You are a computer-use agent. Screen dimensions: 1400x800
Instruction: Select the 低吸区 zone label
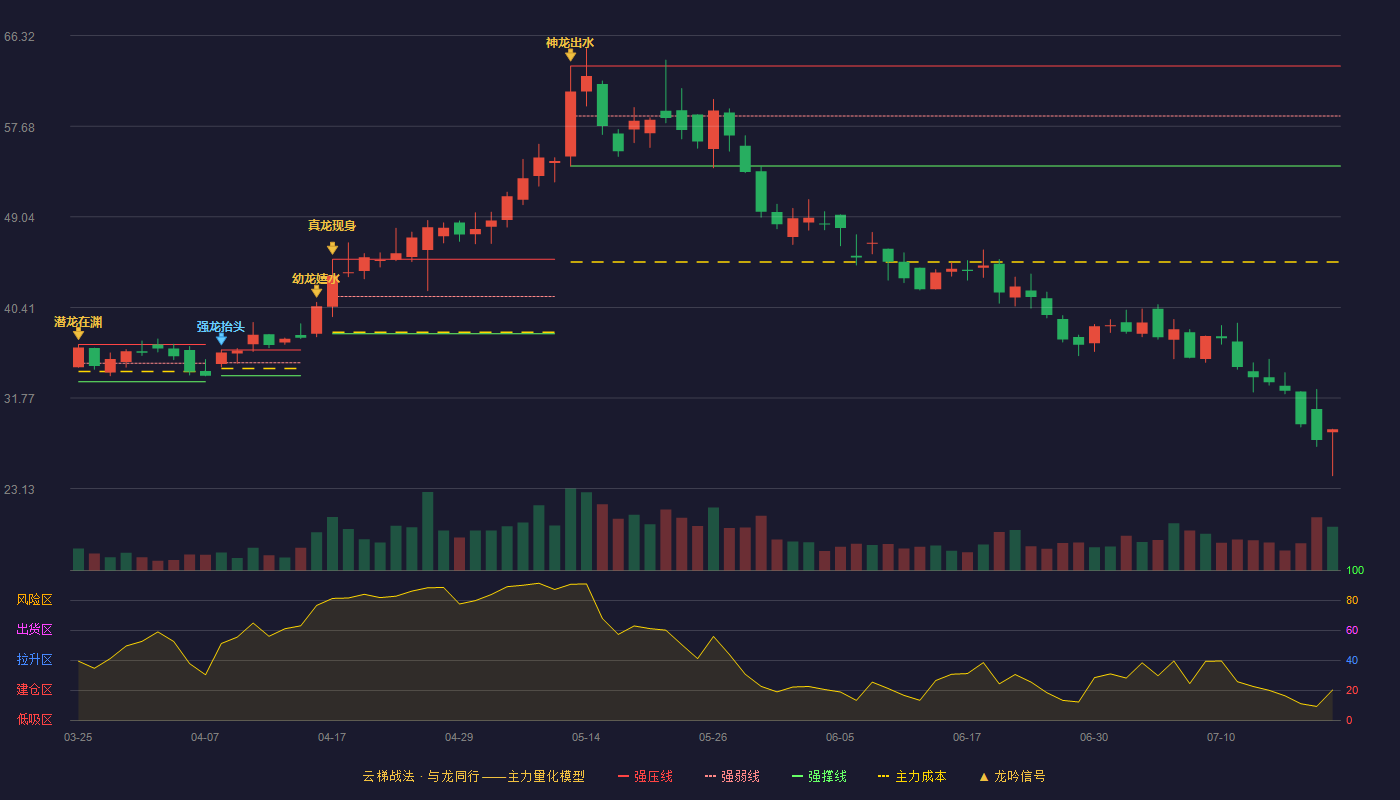point(34,718)
